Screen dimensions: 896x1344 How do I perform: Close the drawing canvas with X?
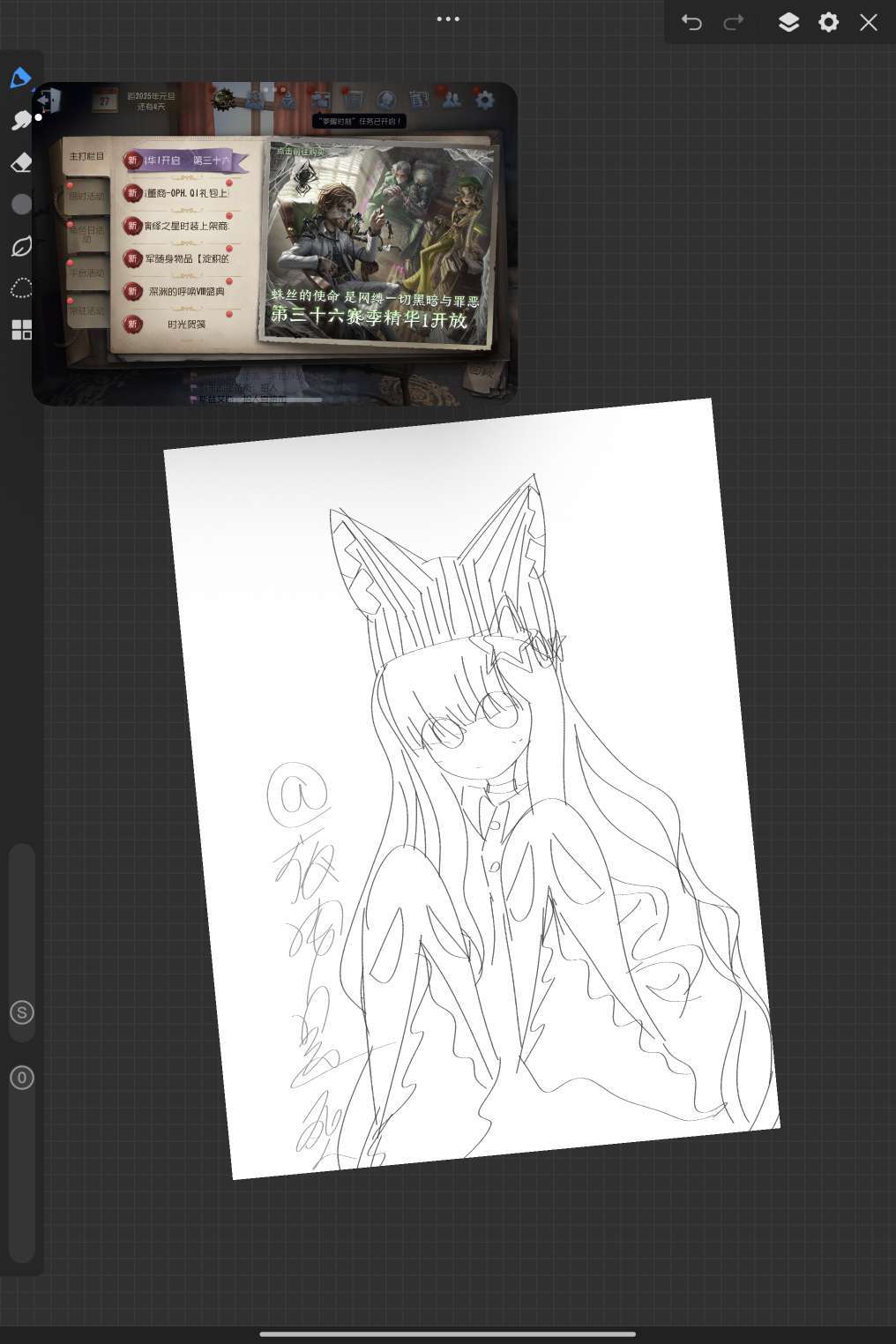[x=869, y=22]
